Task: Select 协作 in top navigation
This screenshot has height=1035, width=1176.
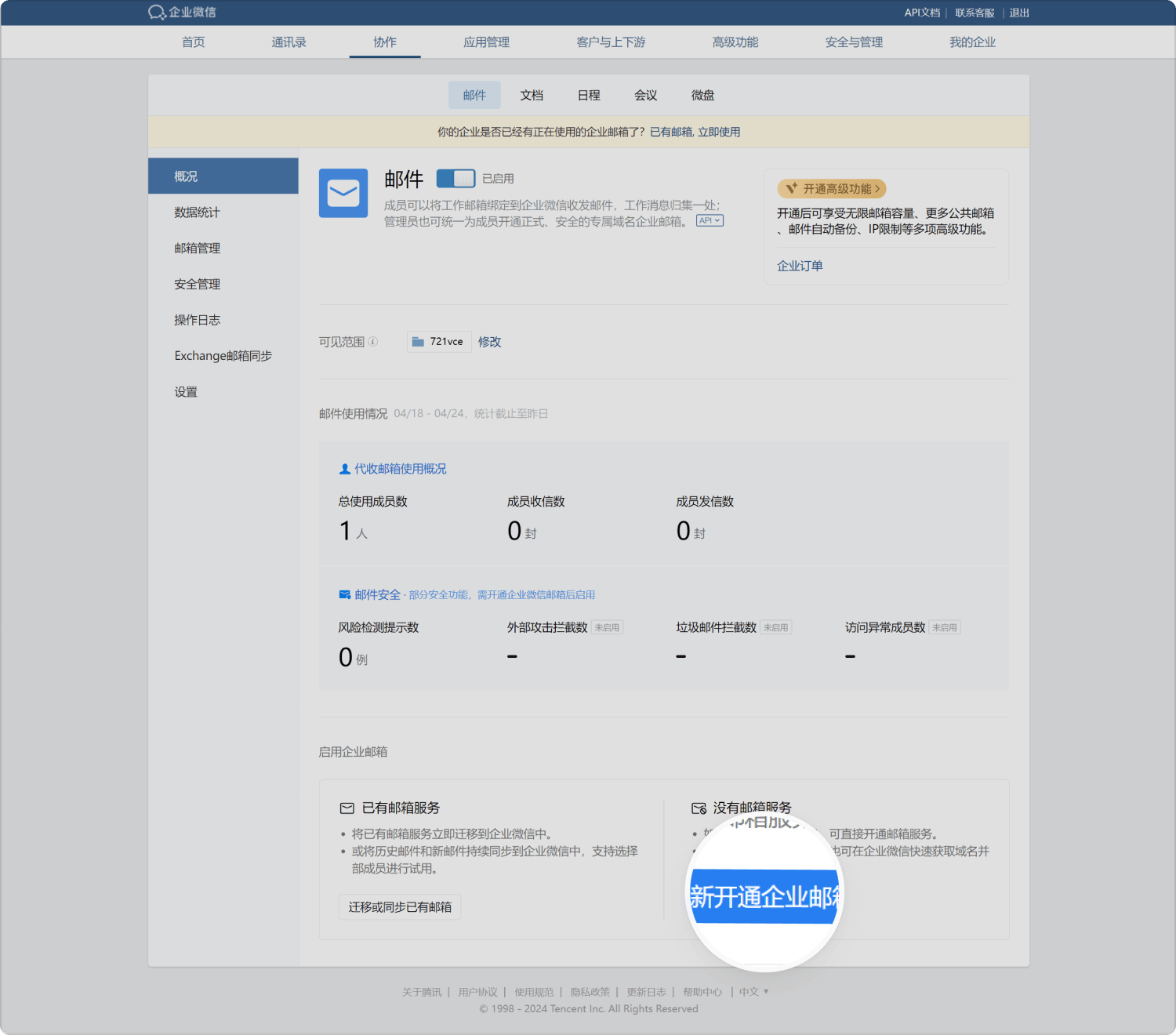Action: click(385, 42)
